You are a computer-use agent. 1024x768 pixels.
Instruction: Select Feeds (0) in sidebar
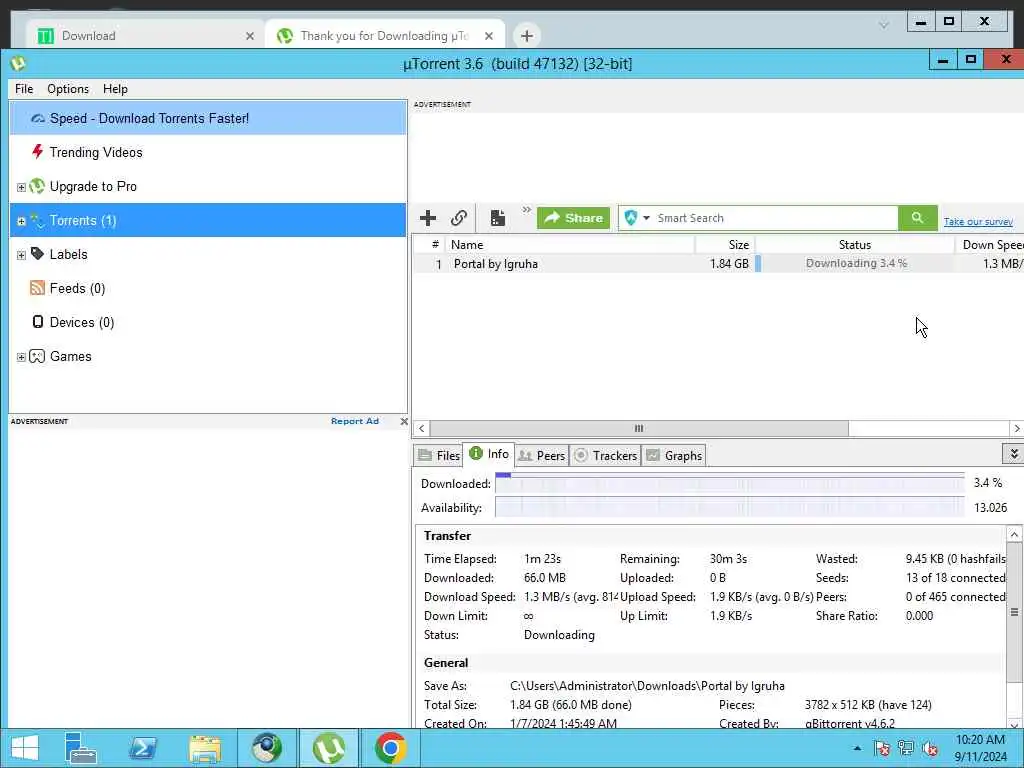[x=208, y=288]
